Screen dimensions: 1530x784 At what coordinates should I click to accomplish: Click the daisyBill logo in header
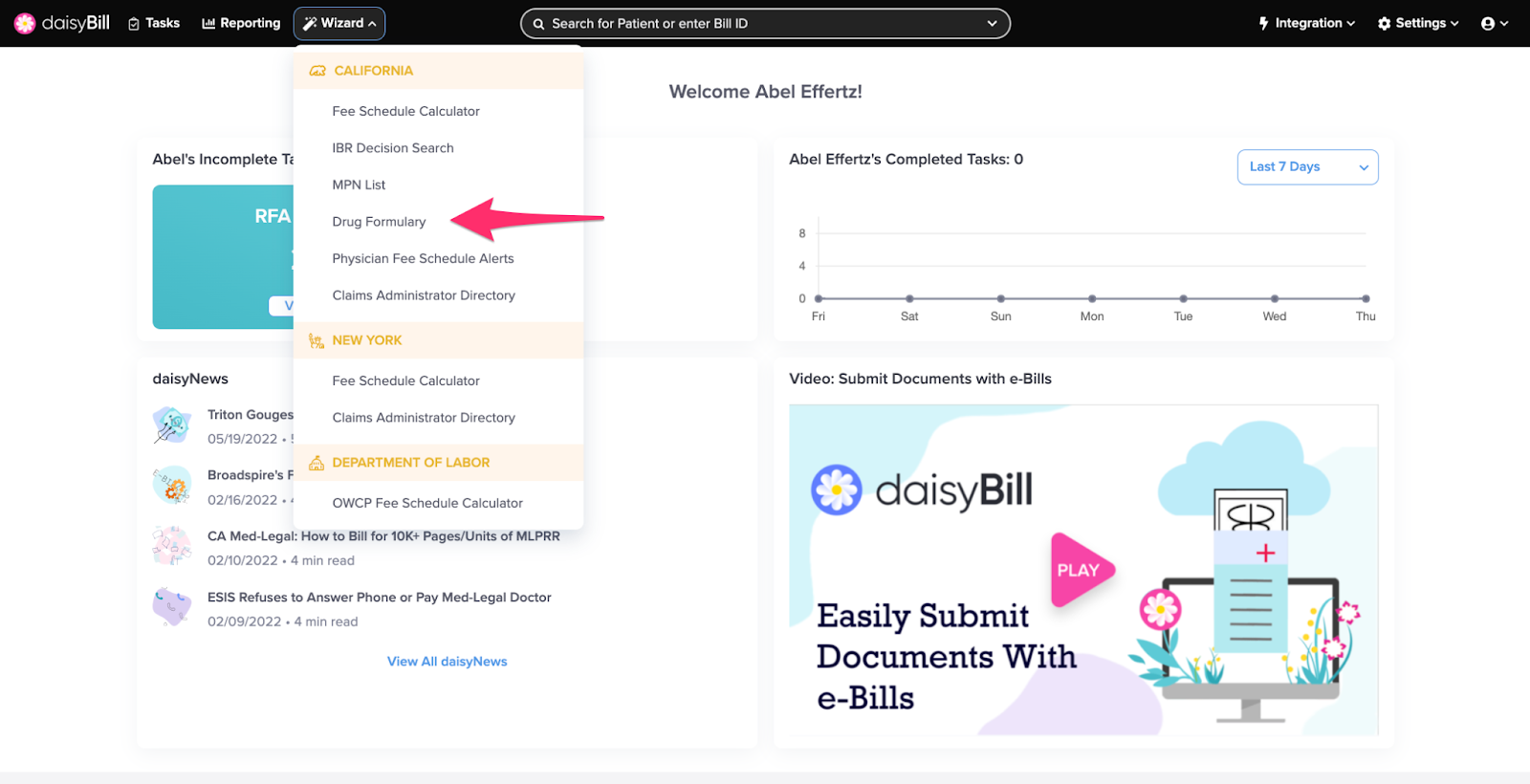pyautogui.click(x=62, y=23)
